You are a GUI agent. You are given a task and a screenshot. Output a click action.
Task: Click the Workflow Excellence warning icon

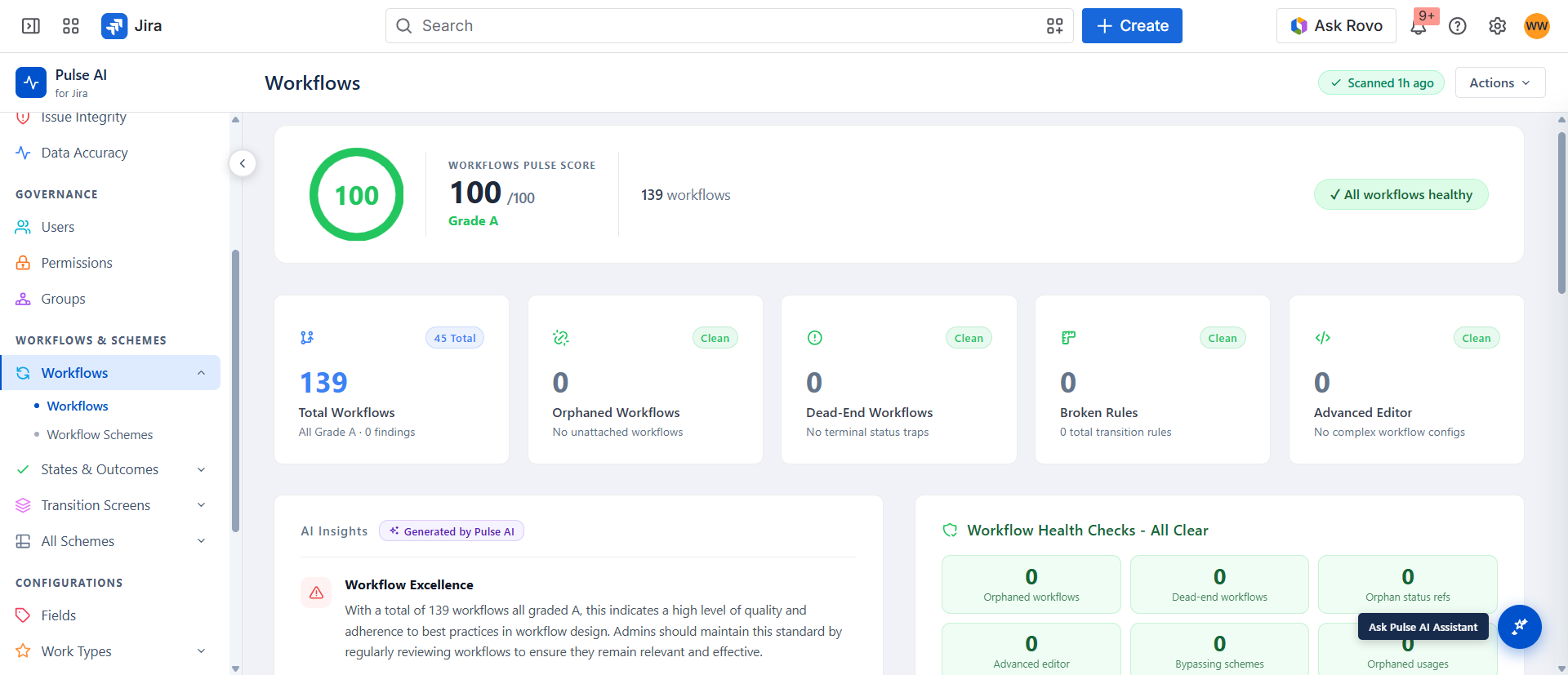pyautogui.click(x=316, y=593)
